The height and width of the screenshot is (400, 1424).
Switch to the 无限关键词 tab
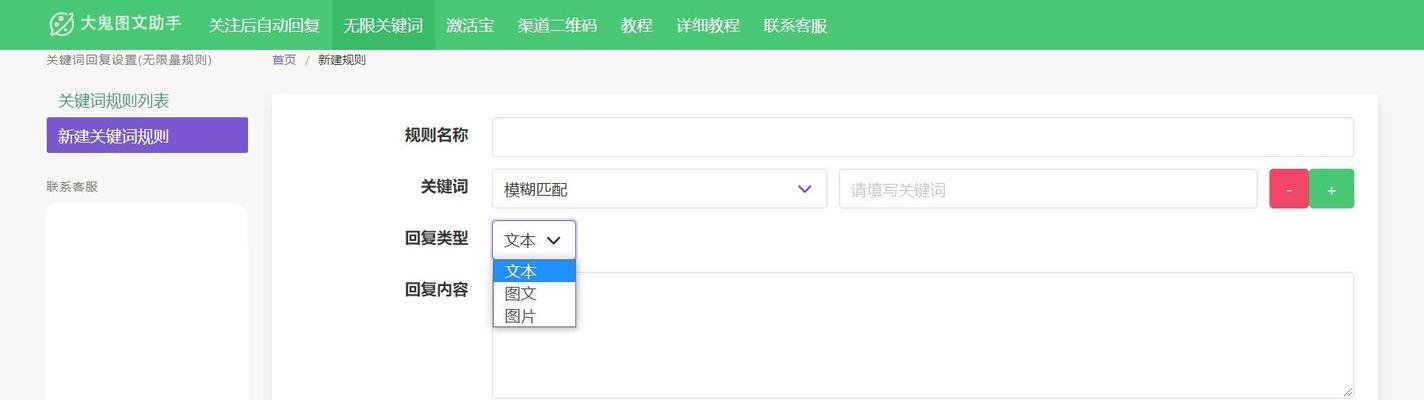coord(383,25)
